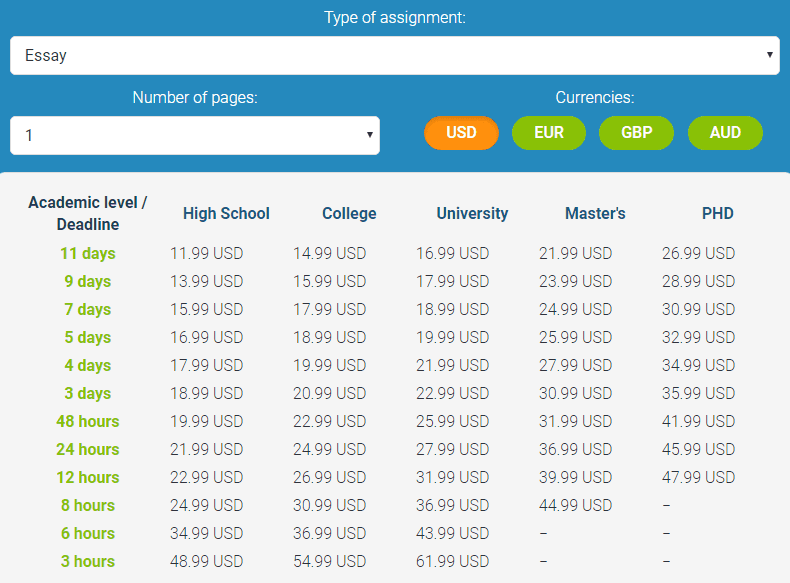The height and width of the screenshot is (583, 790).
Task: Choose 28.99 USD PHD price
Action: tap(698, 281)
